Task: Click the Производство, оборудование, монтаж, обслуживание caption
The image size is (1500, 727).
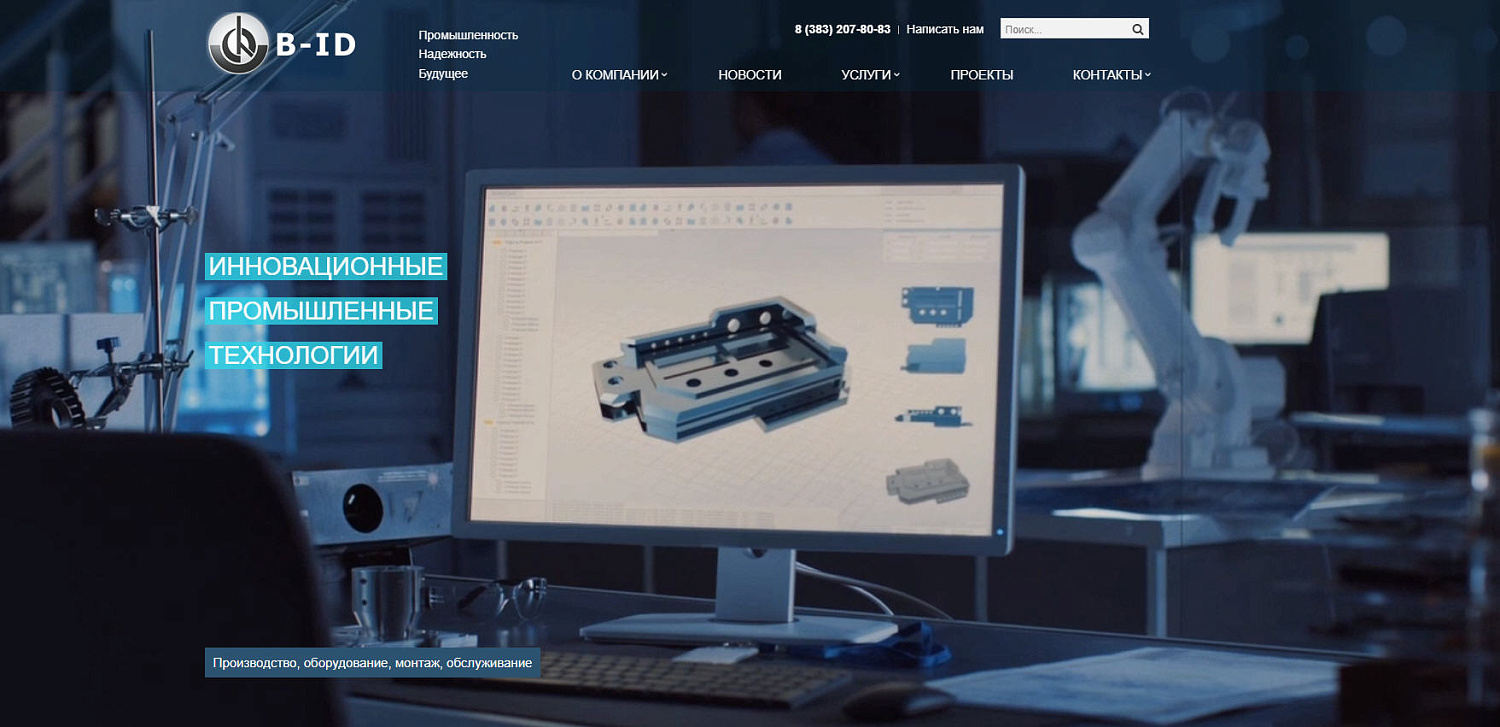Action: point(372,663)
